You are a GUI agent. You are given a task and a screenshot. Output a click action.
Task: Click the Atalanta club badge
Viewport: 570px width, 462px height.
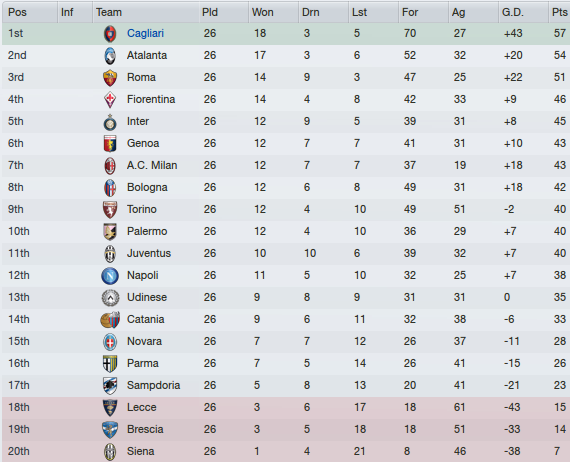click(x=110, y=56)
